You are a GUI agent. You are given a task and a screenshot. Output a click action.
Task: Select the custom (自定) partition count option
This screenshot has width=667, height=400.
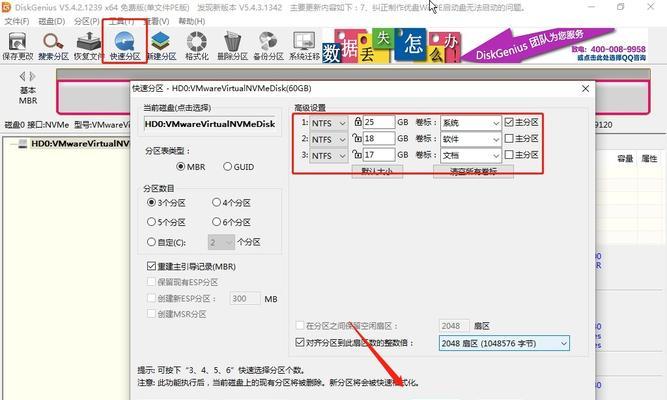pyautogui.click(x=166, y=242)
